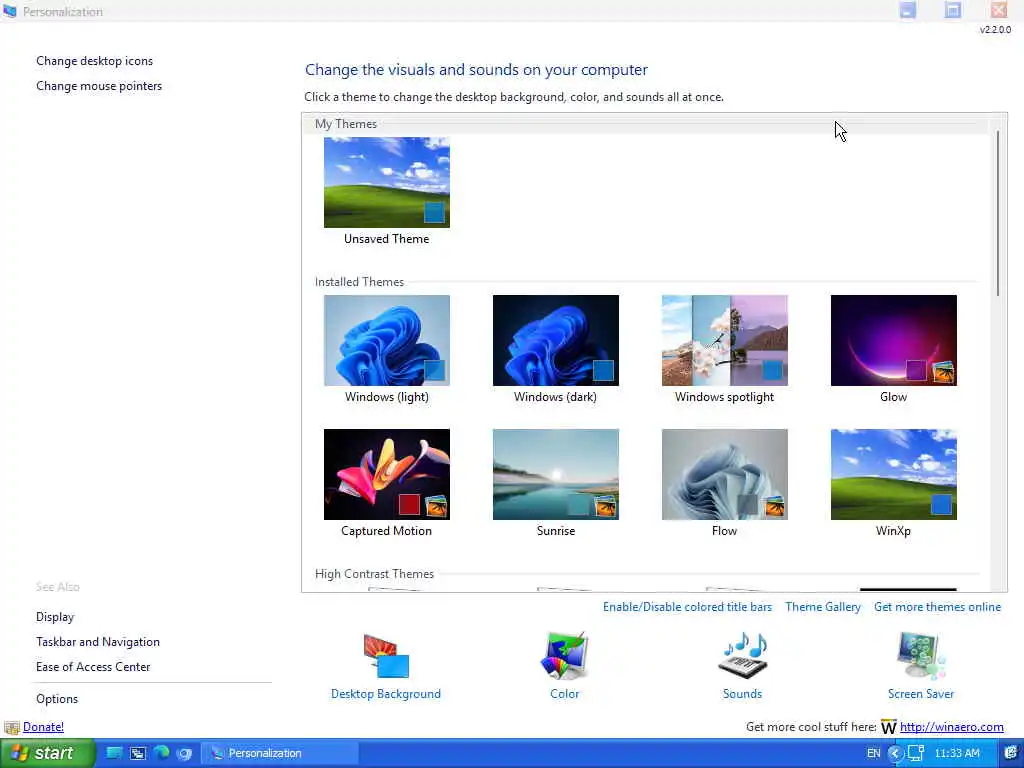
Task: Apply the Flow theme
Action: coord(725,474)
